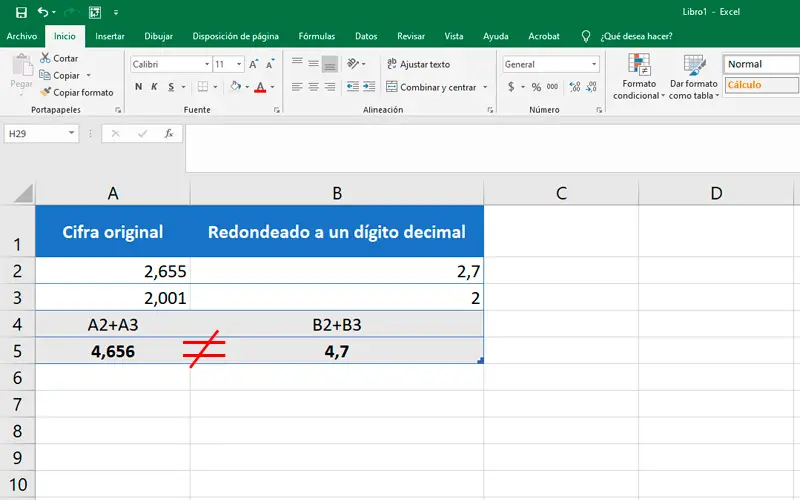Toggle italic (K) formatting
Screen dimensions: 800x500
(x=154, y=87)
